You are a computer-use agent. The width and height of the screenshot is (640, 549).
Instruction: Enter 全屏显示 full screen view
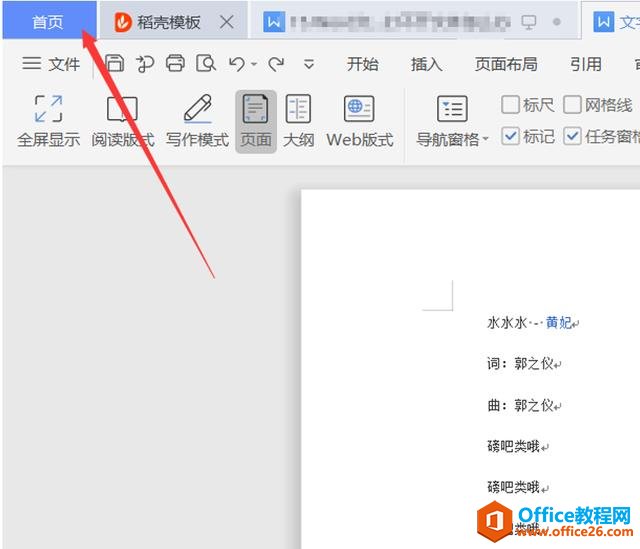(x=48, y=121)
